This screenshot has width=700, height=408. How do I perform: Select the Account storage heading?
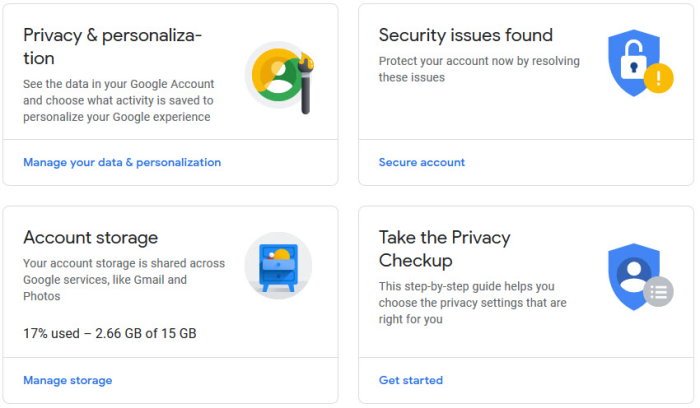(91, 238)
